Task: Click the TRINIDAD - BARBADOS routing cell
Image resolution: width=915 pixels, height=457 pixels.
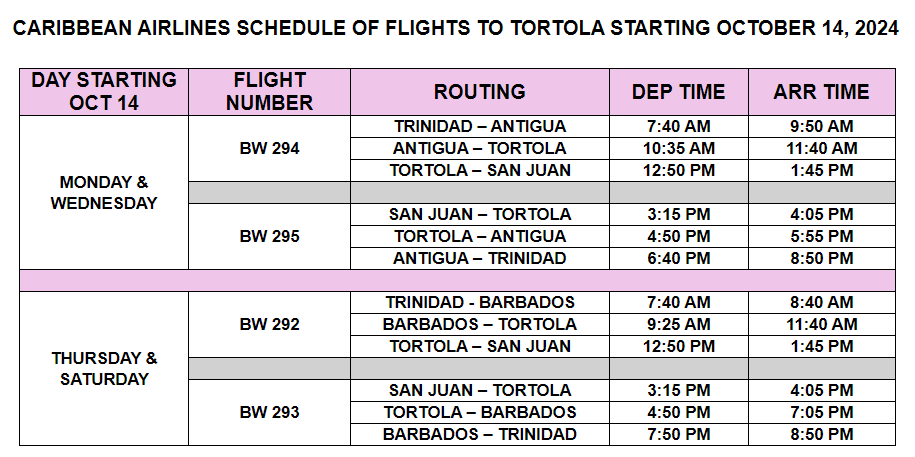Action: [x=480, y=302]
